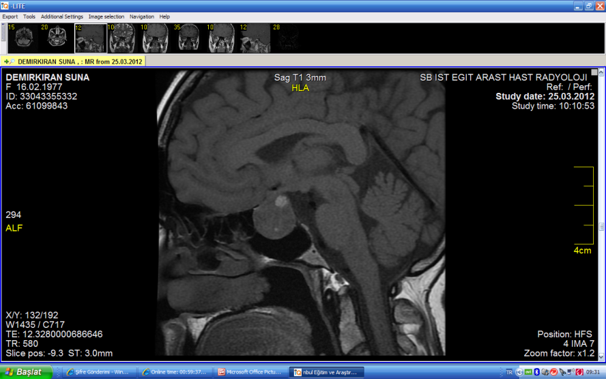
Task: Open the Navigation menu
Action: coord(142,17)
